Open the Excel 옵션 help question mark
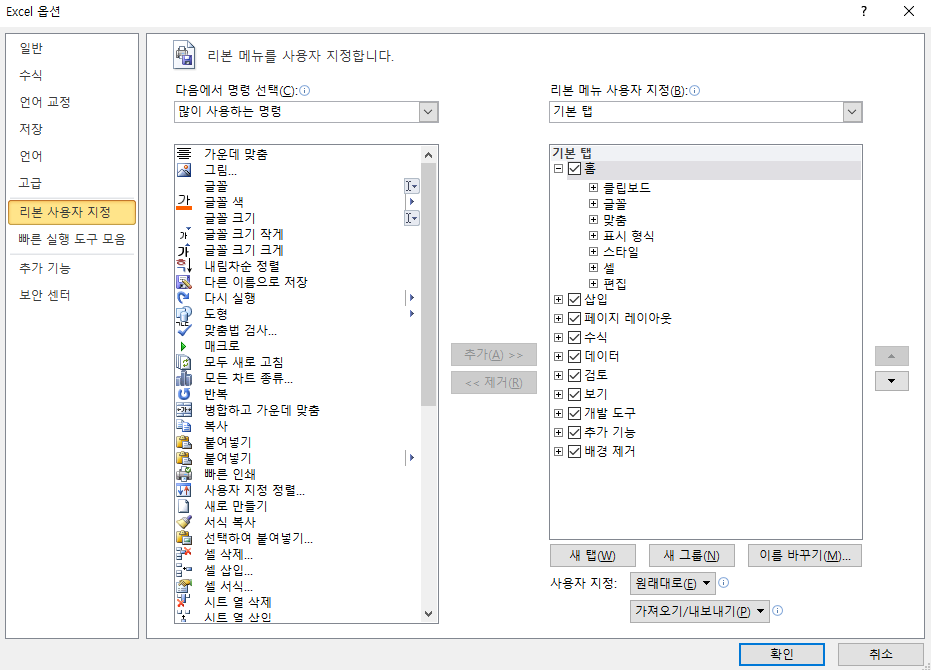 864,11
